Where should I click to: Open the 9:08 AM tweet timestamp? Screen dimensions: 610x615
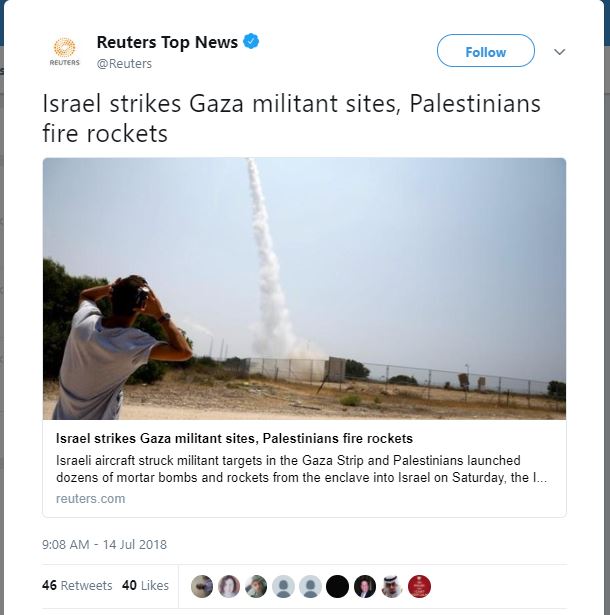point(104,544)
